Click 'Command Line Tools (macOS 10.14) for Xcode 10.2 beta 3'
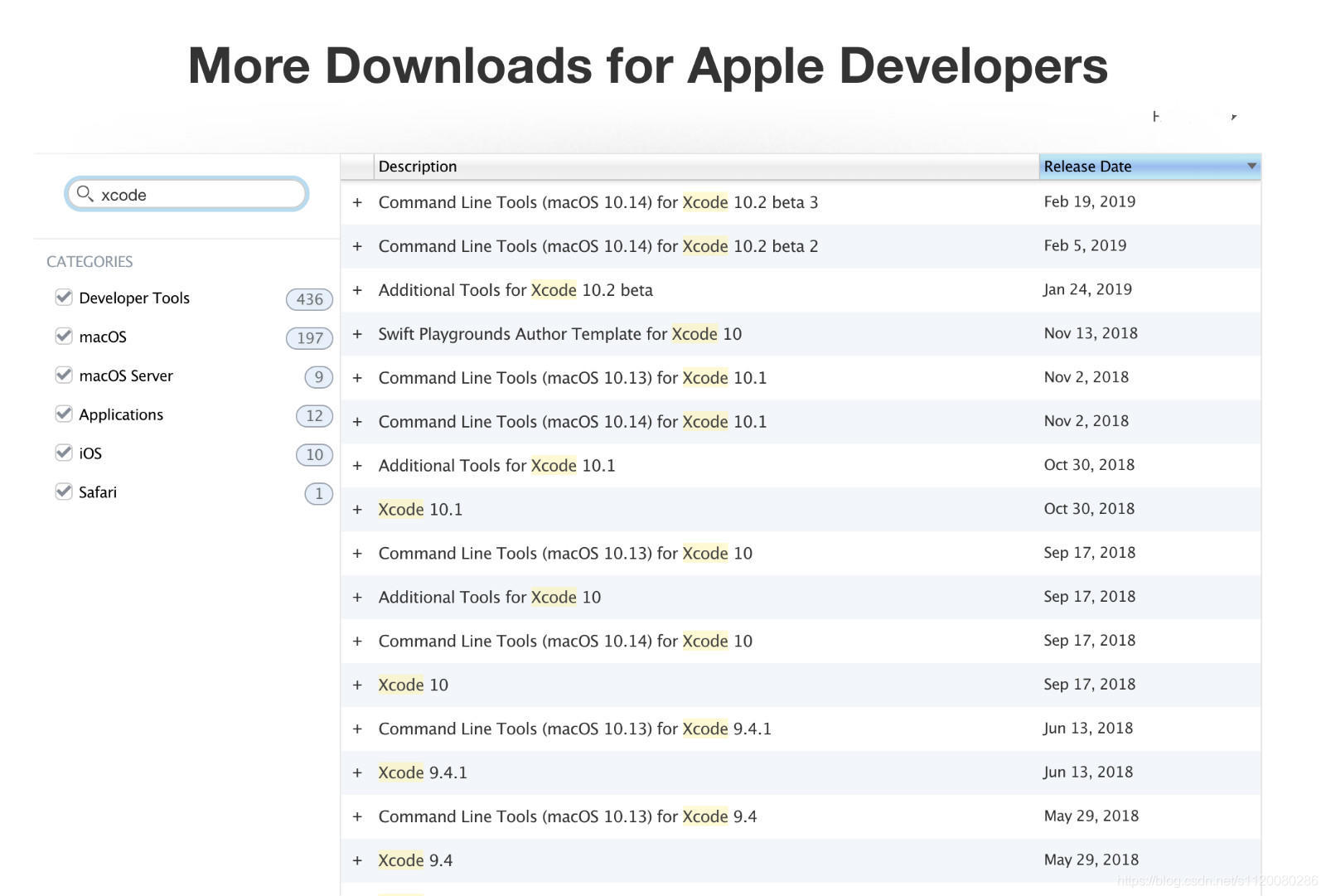The image size is (1326, 896). click(598, 202)
